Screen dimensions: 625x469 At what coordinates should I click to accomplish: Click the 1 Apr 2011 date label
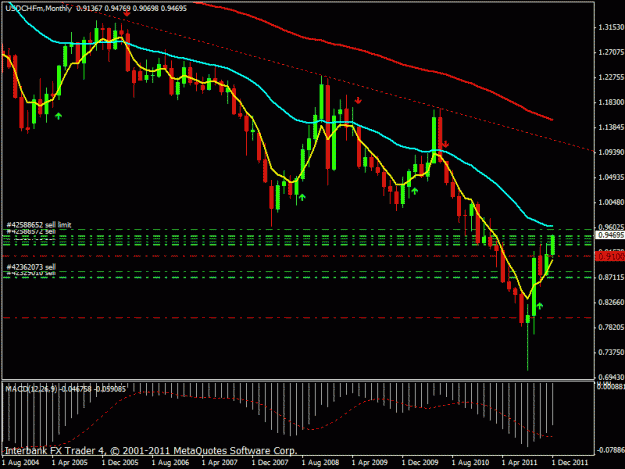click(519, 463)
